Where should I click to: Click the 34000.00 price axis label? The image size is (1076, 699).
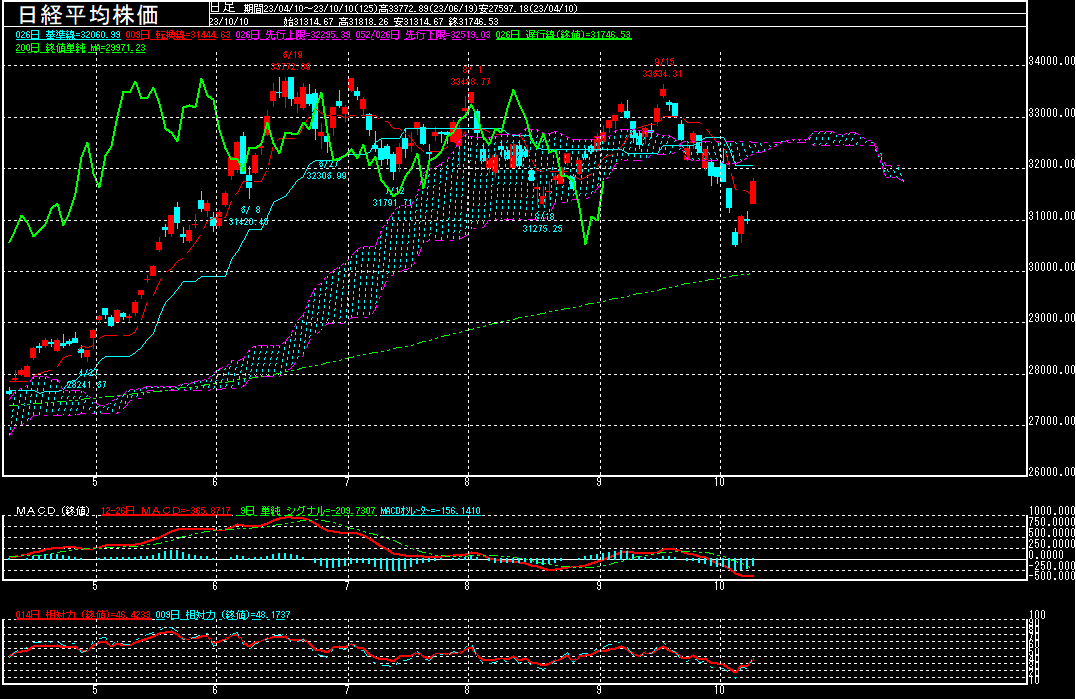[x=1051, y=61]
